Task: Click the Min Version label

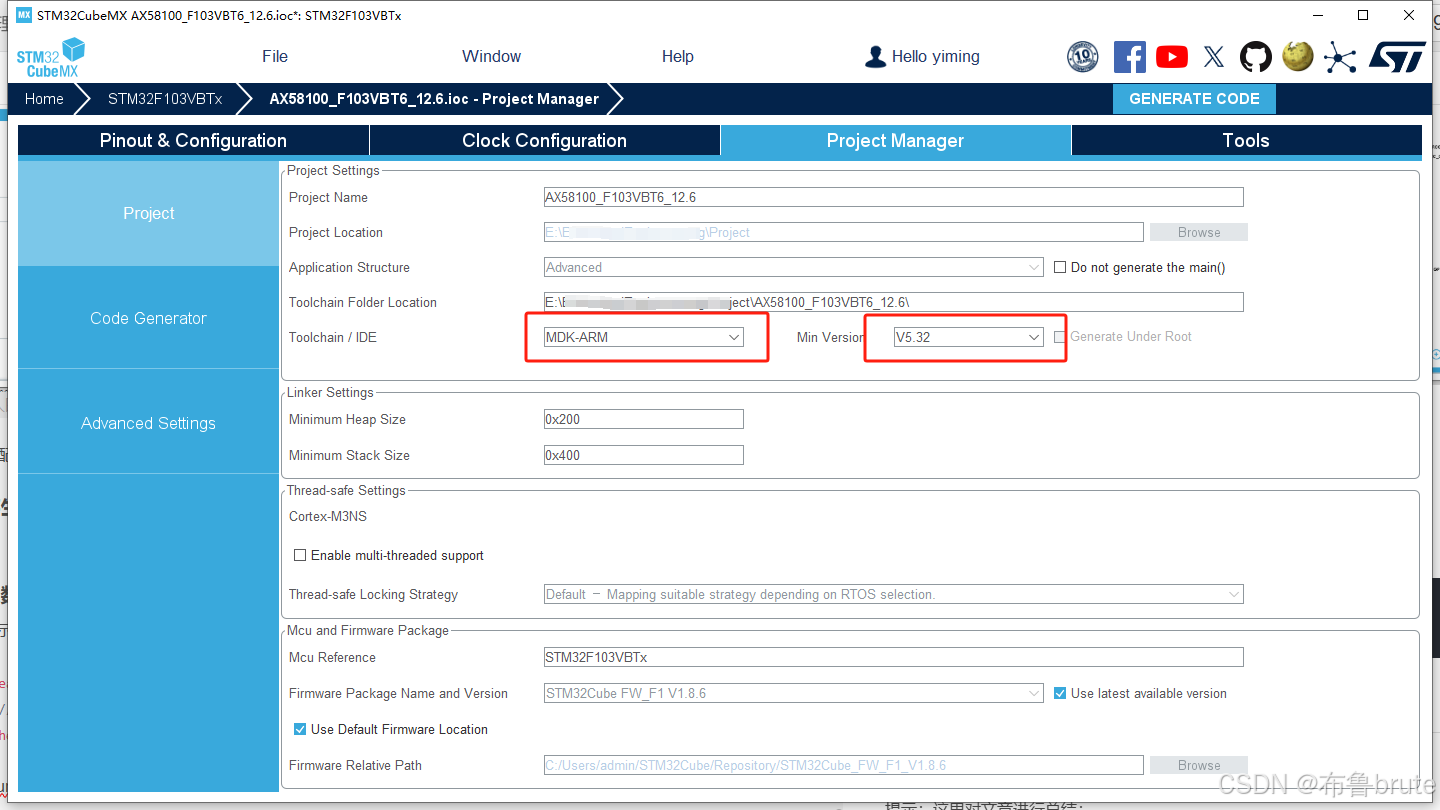Action: click(x=830, y=337)
